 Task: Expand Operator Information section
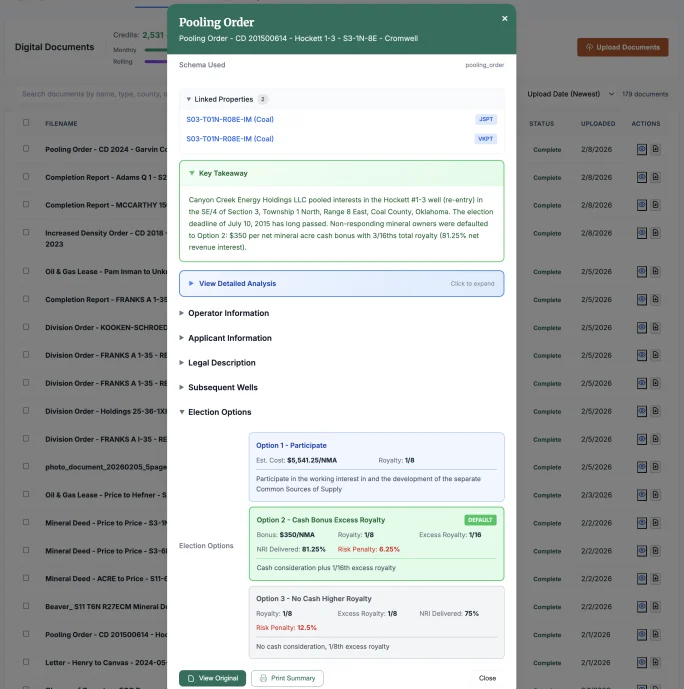[x=224, y=313]
